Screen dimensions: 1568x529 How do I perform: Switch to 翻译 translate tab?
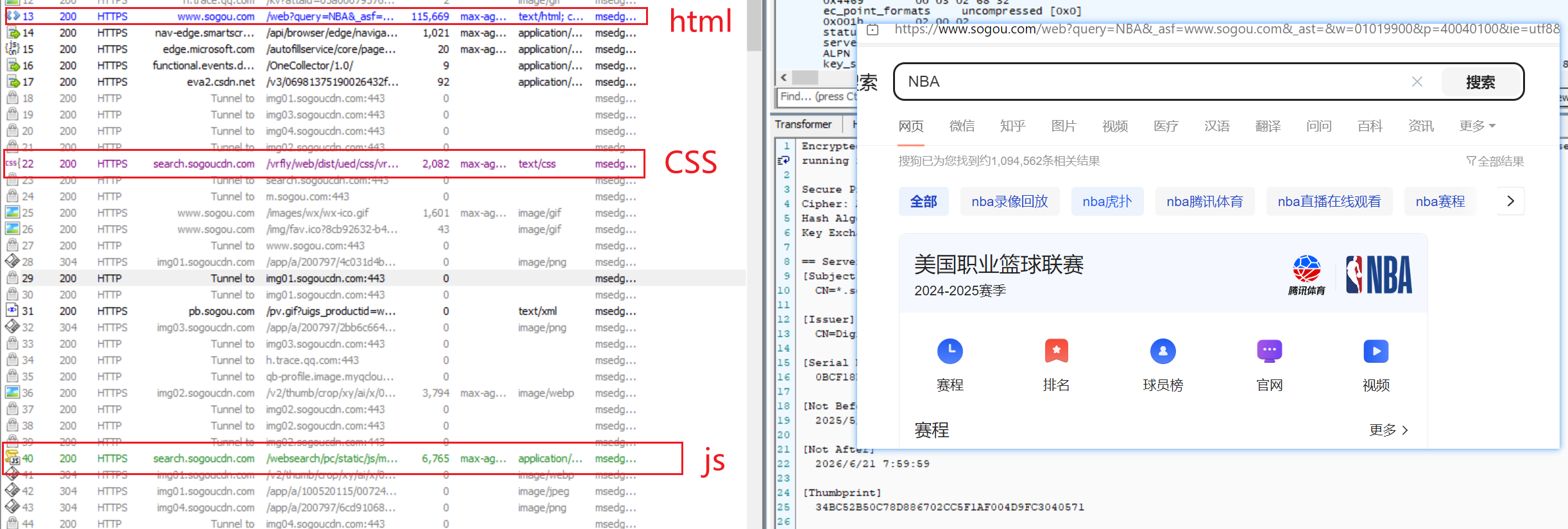coord(1268,126)
